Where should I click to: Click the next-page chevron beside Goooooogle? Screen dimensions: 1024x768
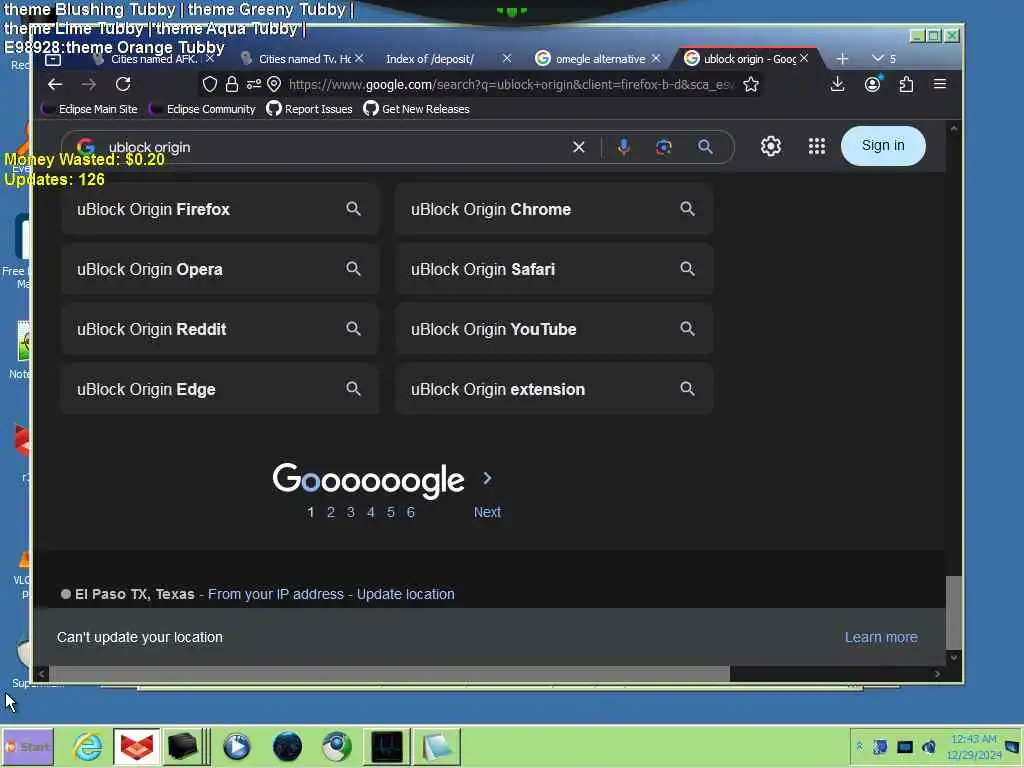[487, 479]
